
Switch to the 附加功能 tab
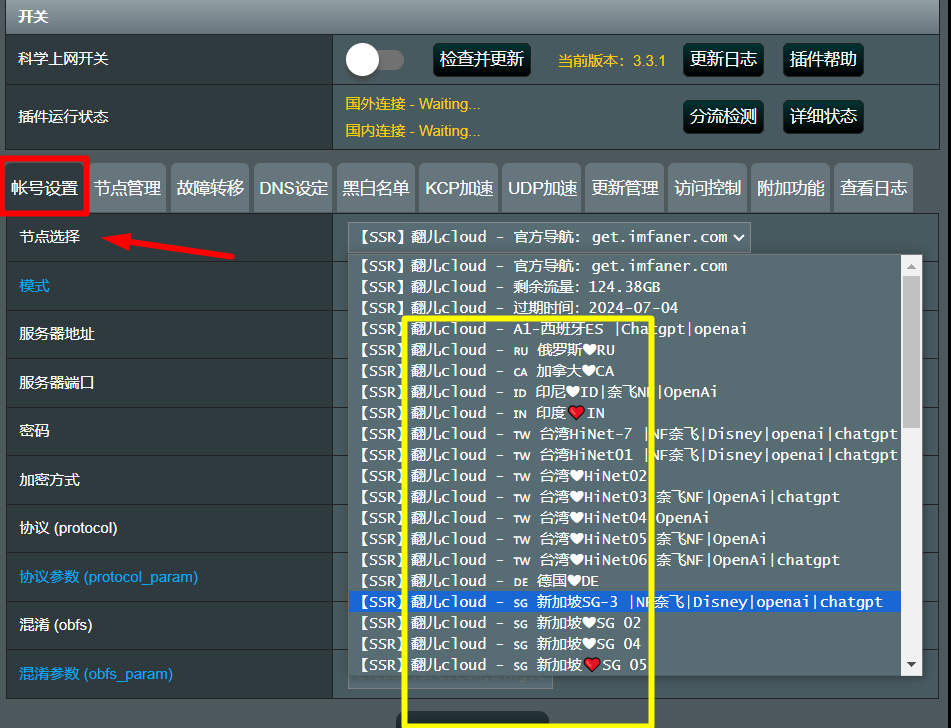point(790,187)
